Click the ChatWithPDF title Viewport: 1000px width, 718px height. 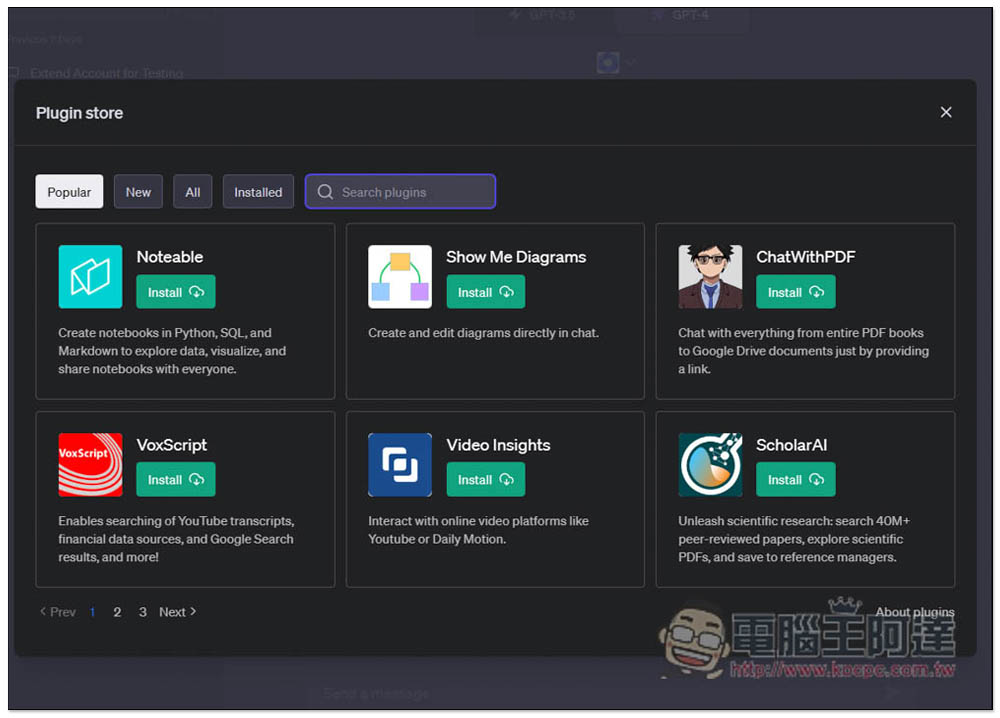(805, 257)
